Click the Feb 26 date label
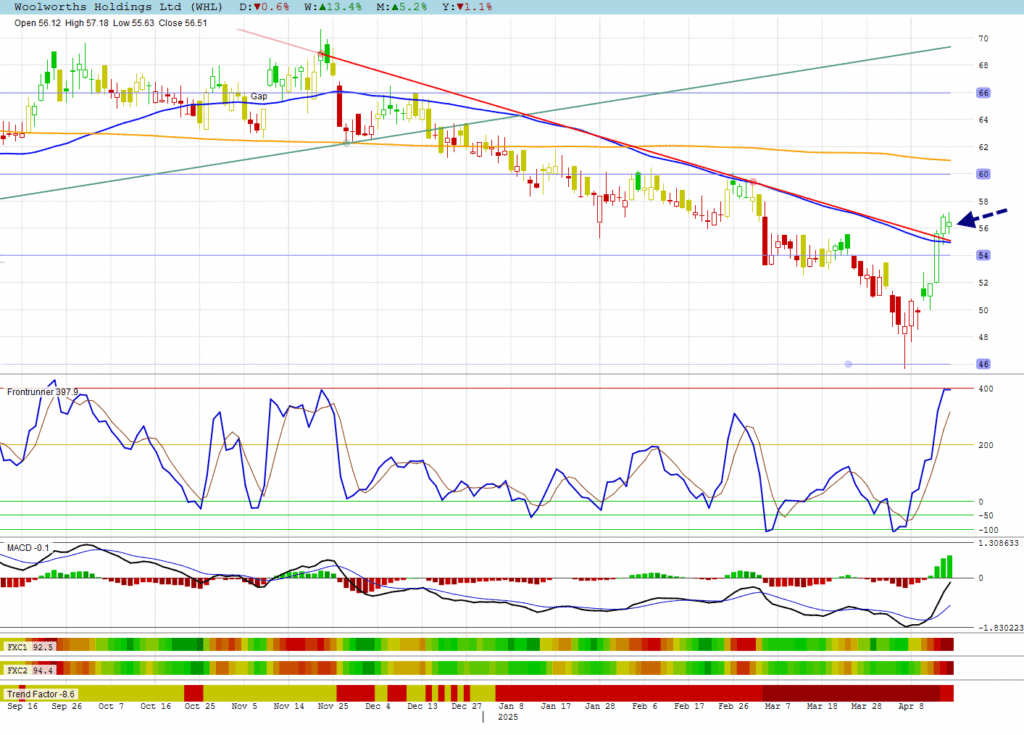The height and width of the screenshot is (735, 1024). pyautogui.click(x=733, y=706)
